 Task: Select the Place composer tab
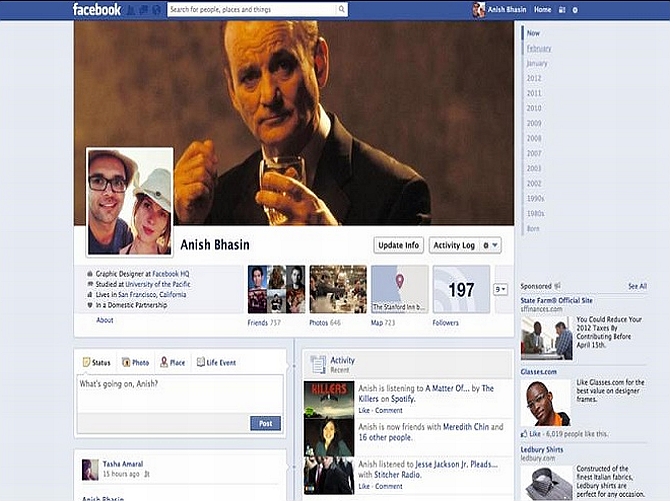pos(173,362)
